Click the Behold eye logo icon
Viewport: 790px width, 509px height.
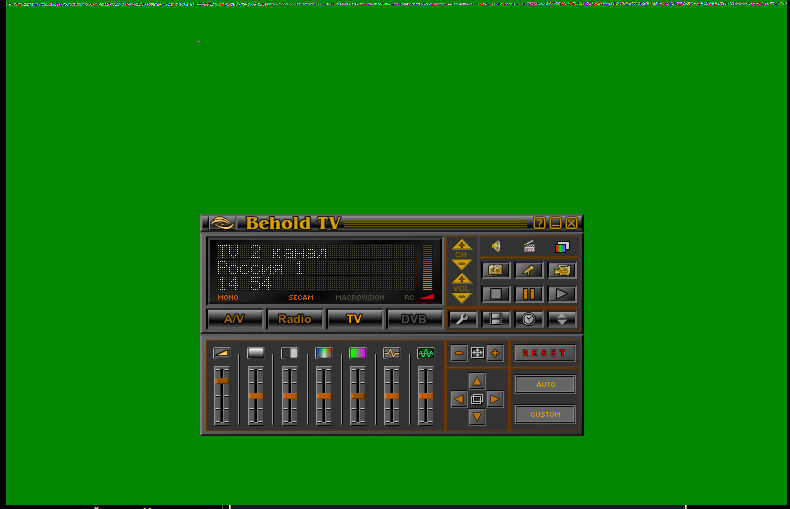coord(222,223)
